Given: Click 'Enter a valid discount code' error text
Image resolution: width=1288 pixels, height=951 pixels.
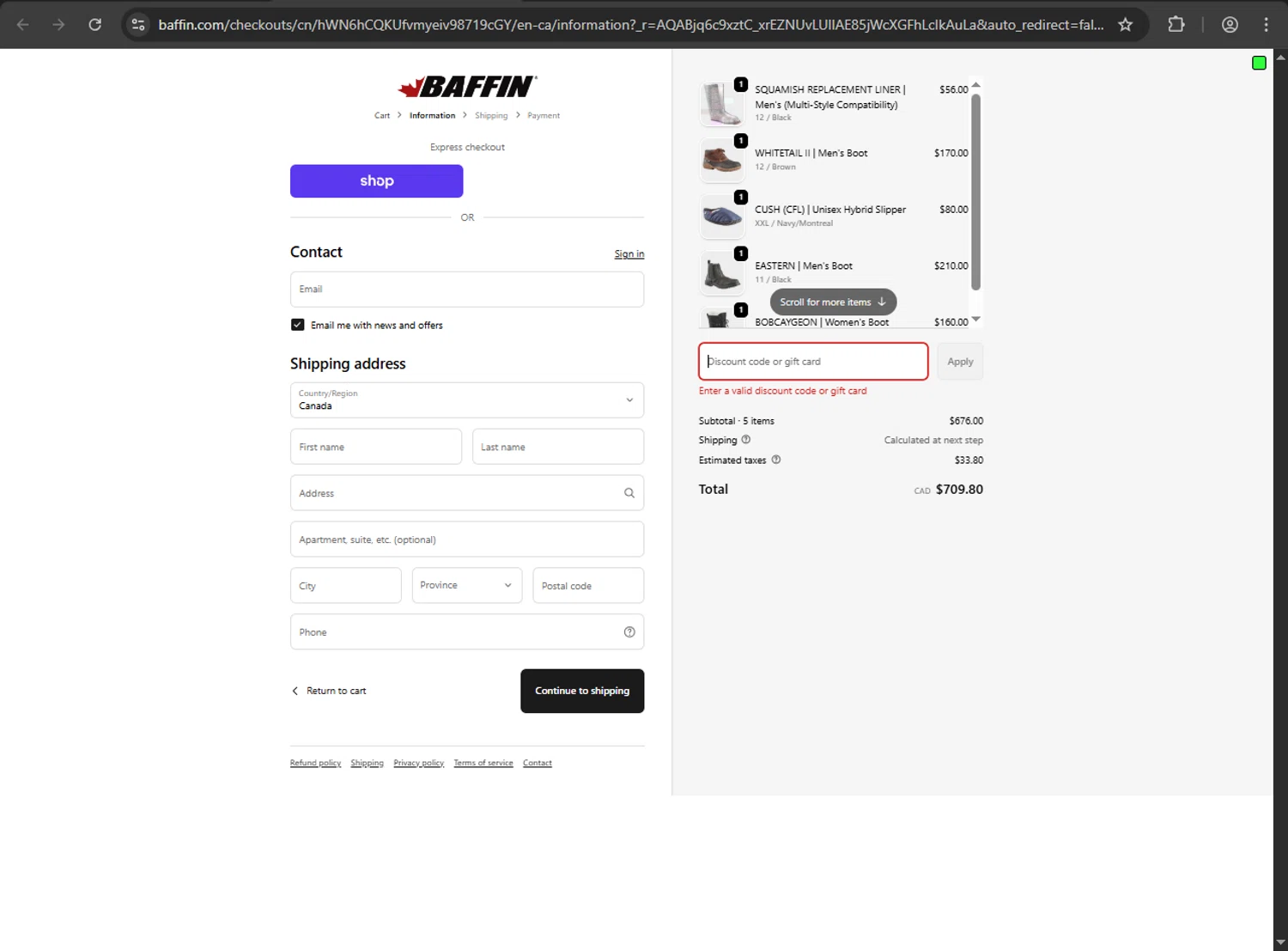Looking at the screenshot, I should (x=782, y=391).
